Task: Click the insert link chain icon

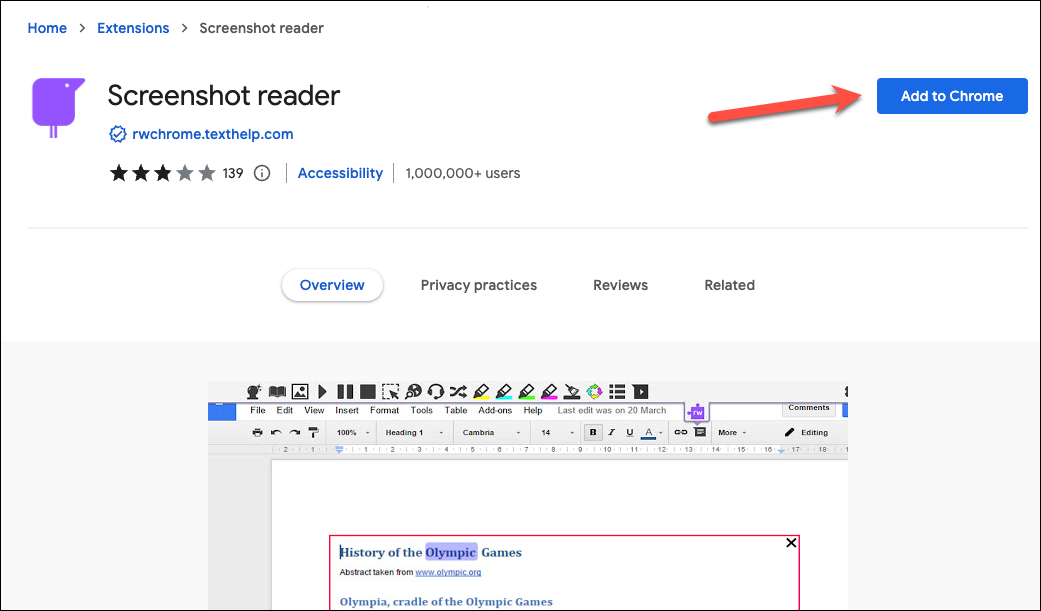Action: [x=681, y=432]
